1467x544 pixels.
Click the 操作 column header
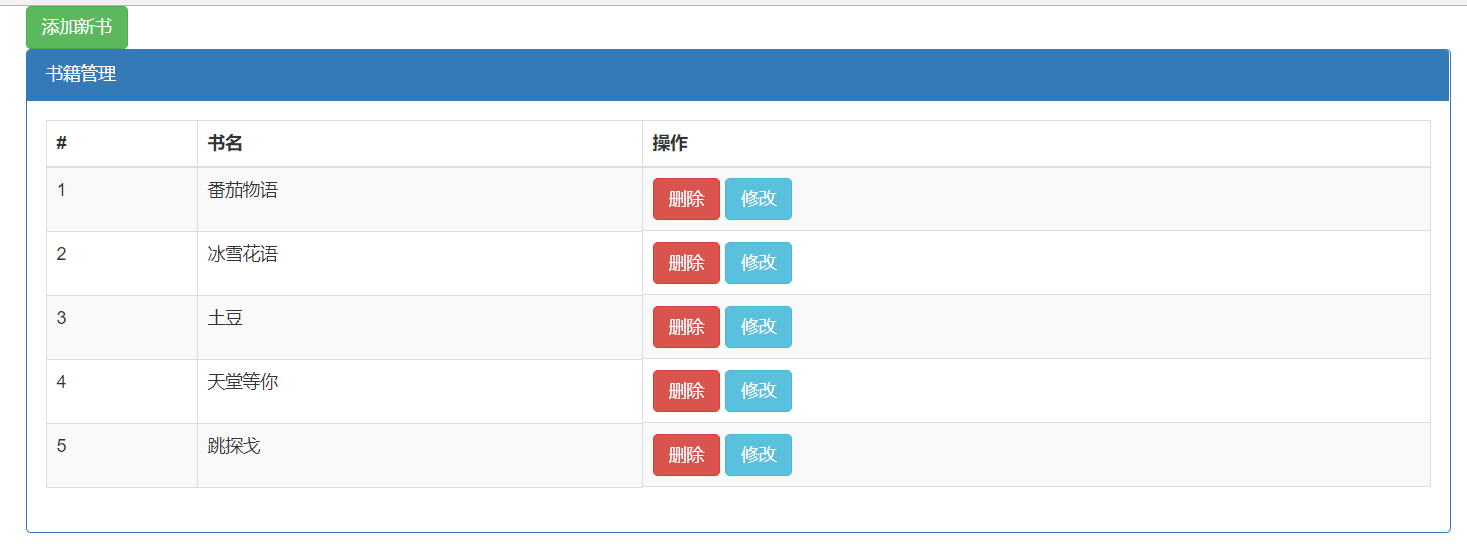click(x=1036, y=144)
